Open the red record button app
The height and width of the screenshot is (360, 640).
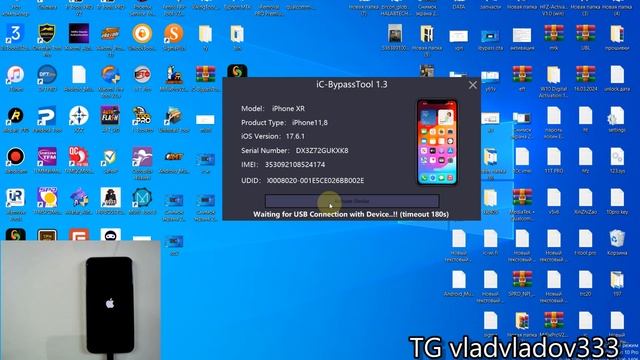pyautogui.click(x=15, y=157)
